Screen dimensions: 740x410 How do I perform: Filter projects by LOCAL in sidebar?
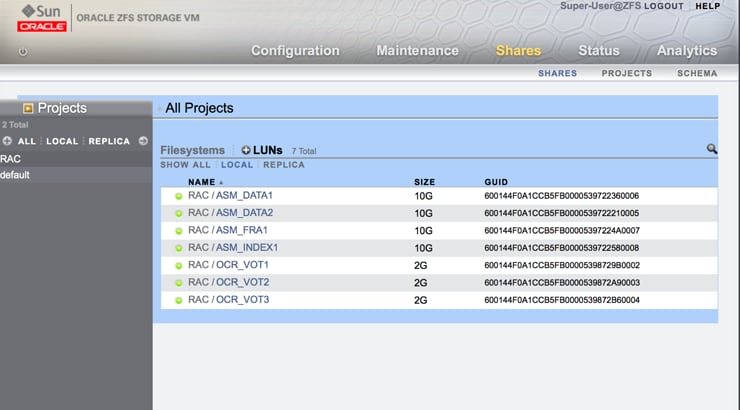62,141
